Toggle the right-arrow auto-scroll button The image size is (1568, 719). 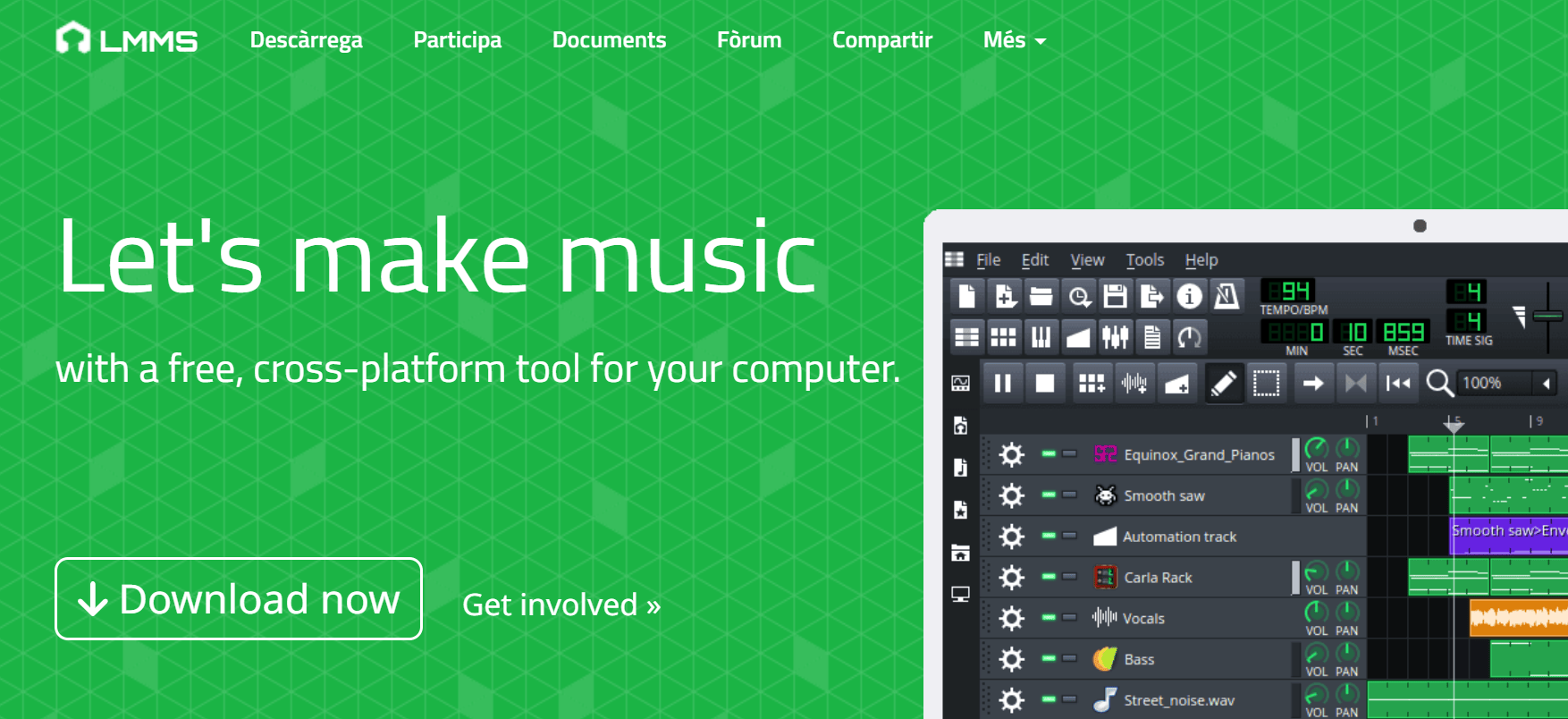pyautogui.click(x=1312, y=384)
